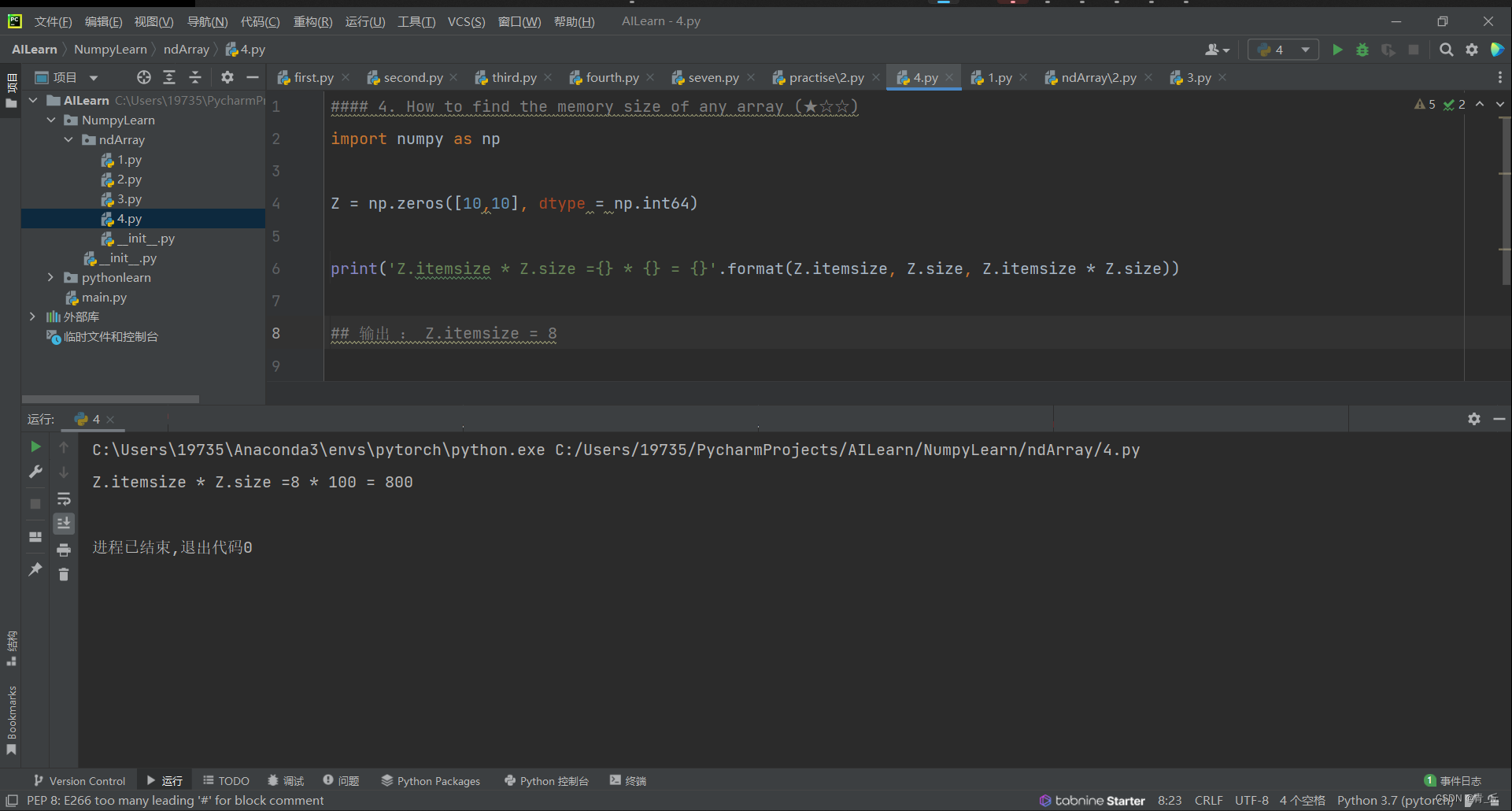Run with coverage icon in toolbar

[x=1388, y=50]
